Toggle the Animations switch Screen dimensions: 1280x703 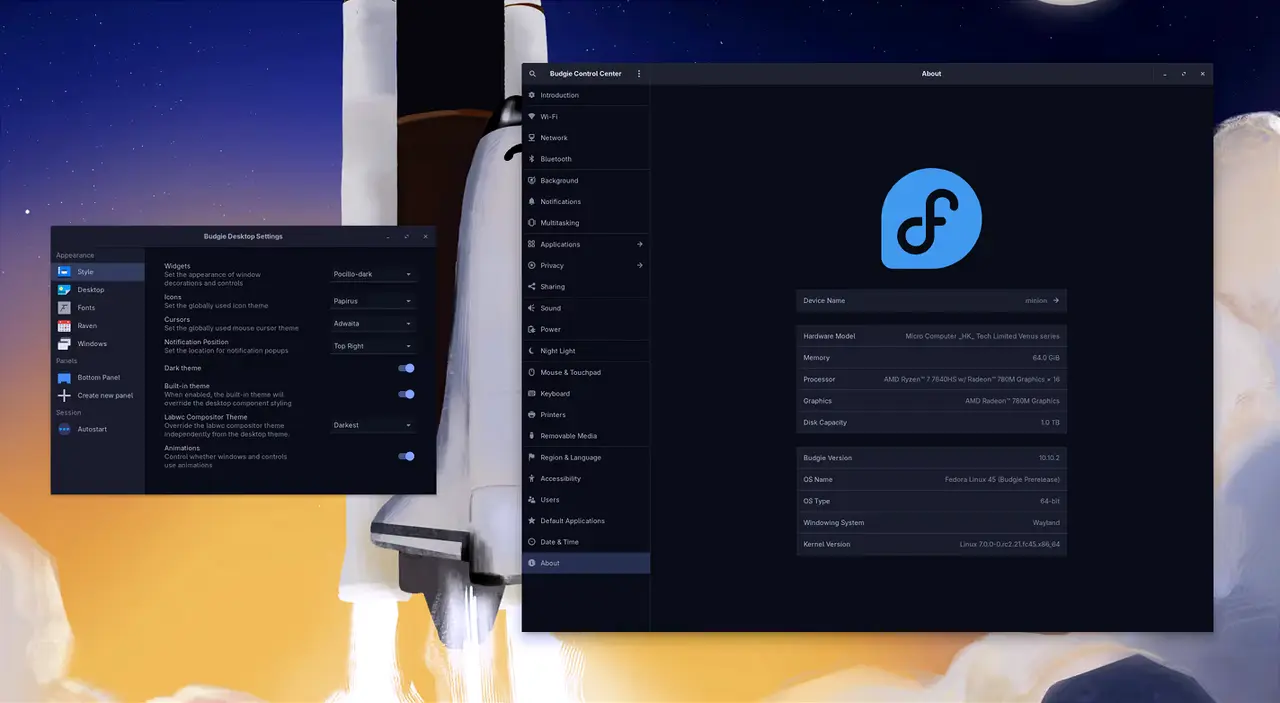click(x=406, y=456)
